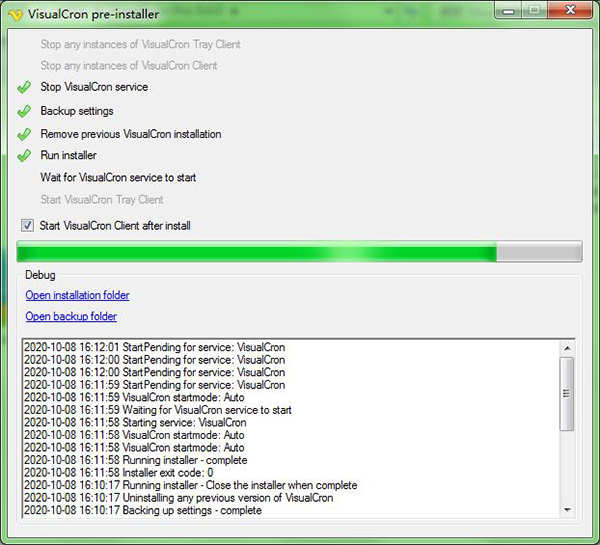Image resolution: width=600 pixels, height=545 pixels.
Task: Minimize the VisualCron pre-installer window
Action: (x=508, y=11)
